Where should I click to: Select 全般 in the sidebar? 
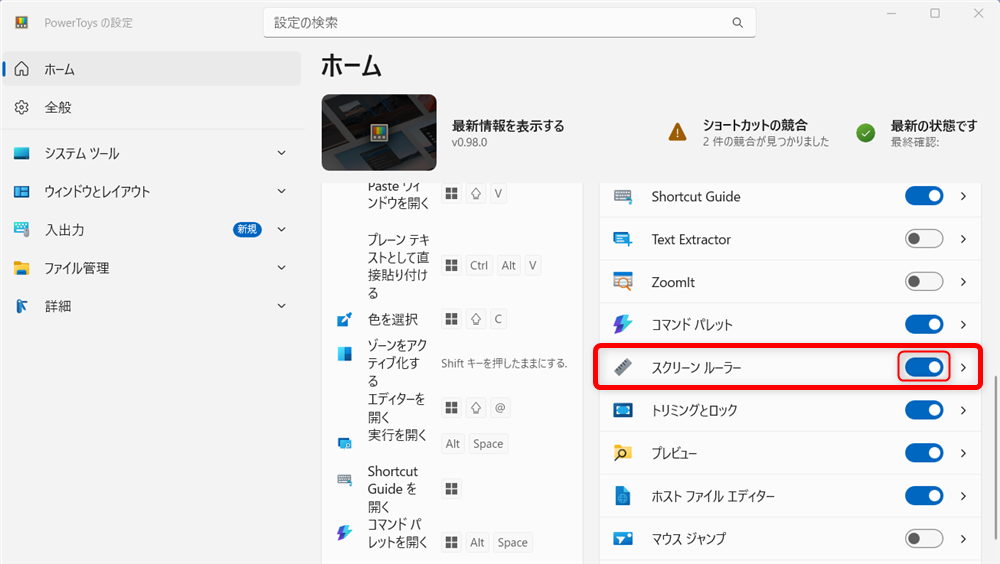[152, 107]
